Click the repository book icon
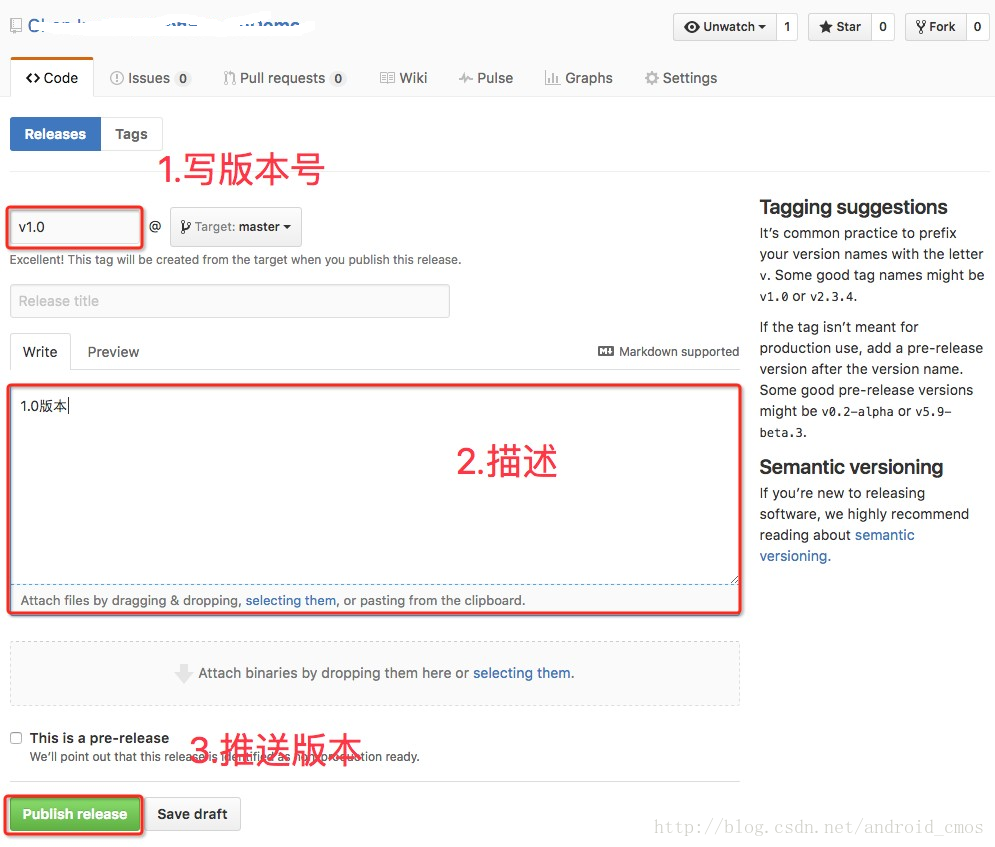The width and height of the screenshot is (995, 847). click(16, 26)
